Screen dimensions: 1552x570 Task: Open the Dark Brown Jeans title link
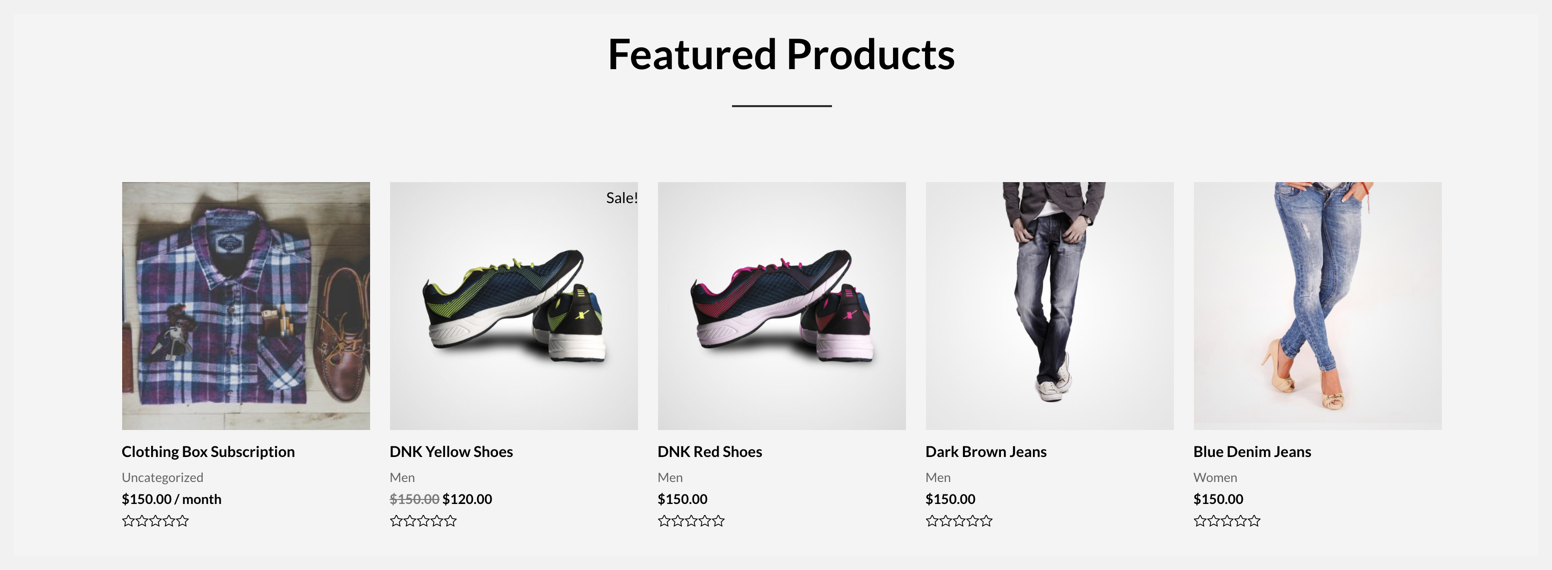[x=986, y=452]
